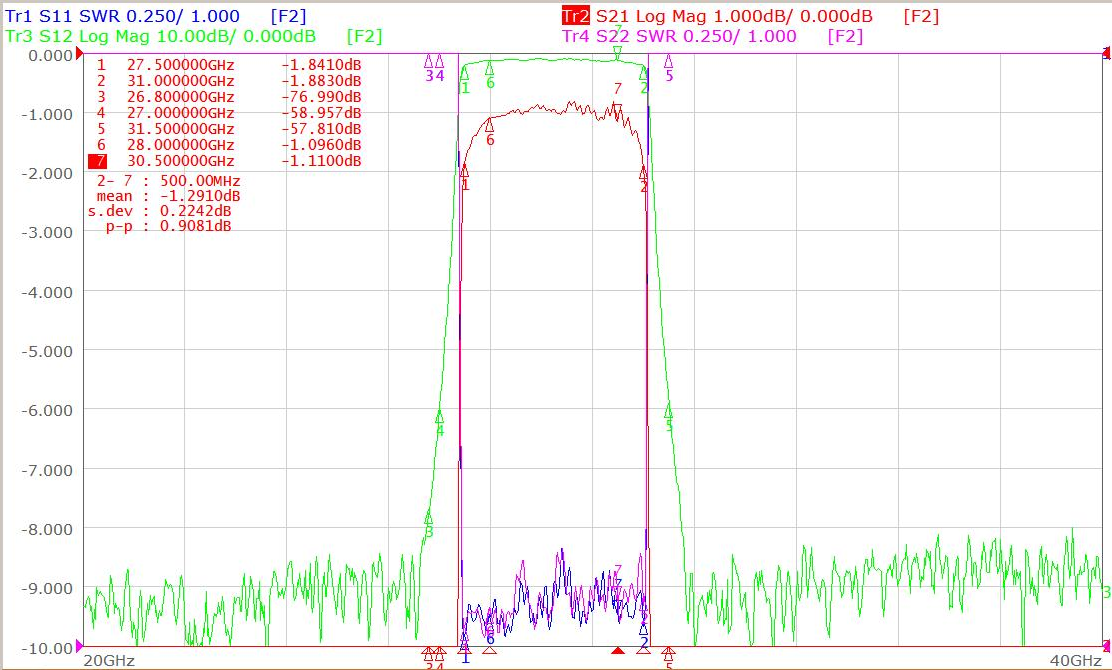Click the p-p : 0.9081dB statistic
Viewport: 1112px width, 670px height.
[169, 226]
